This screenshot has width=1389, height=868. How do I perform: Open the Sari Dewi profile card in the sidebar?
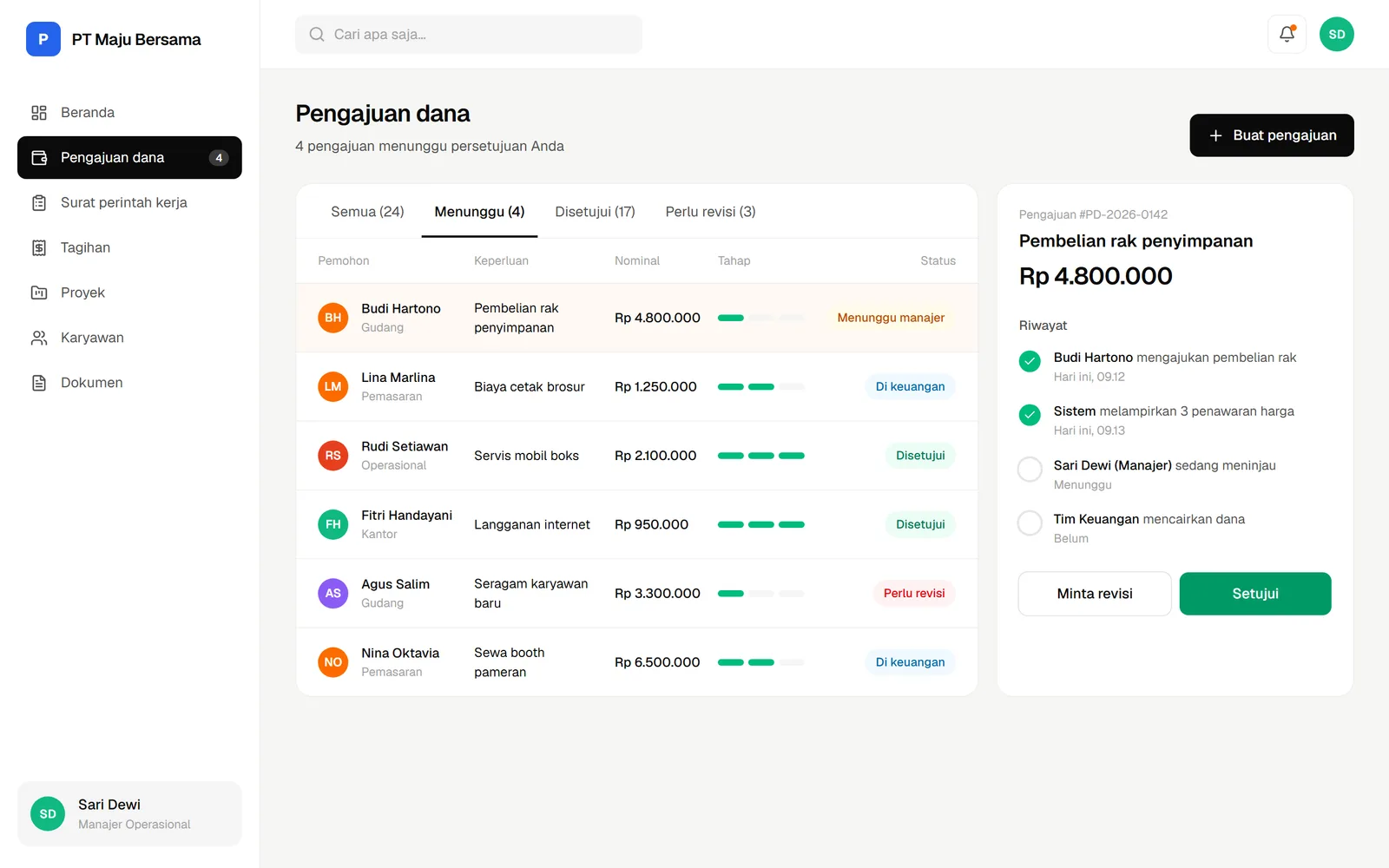[129, 813]
